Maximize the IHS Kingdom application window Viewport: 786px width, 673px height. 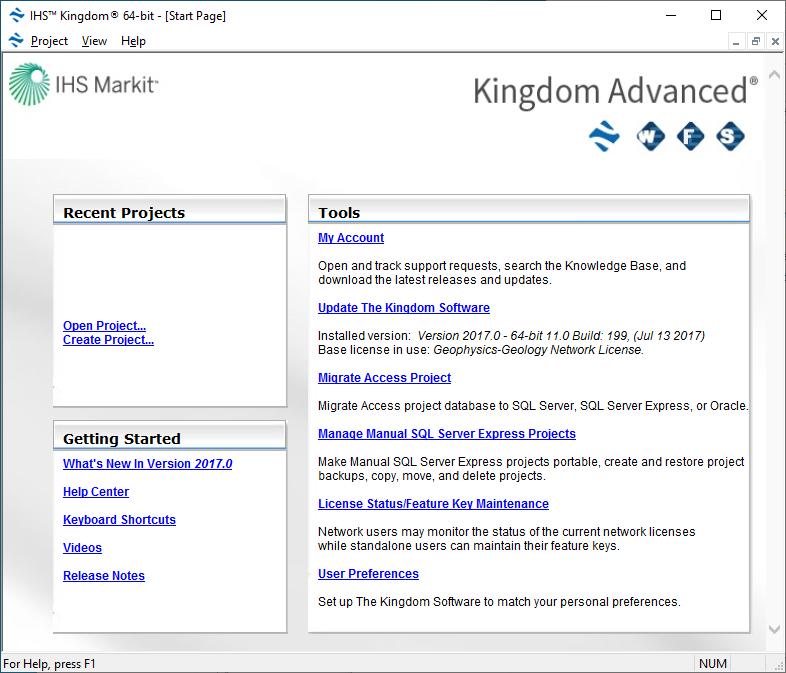point(716,16)
